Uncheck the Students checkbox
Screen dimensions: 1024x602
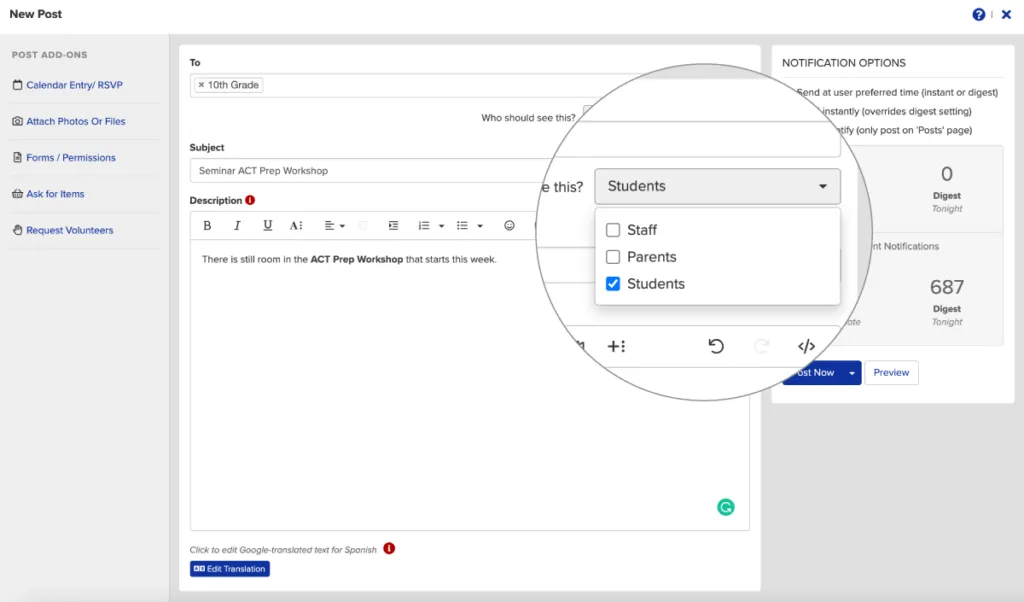click(613, 284)
